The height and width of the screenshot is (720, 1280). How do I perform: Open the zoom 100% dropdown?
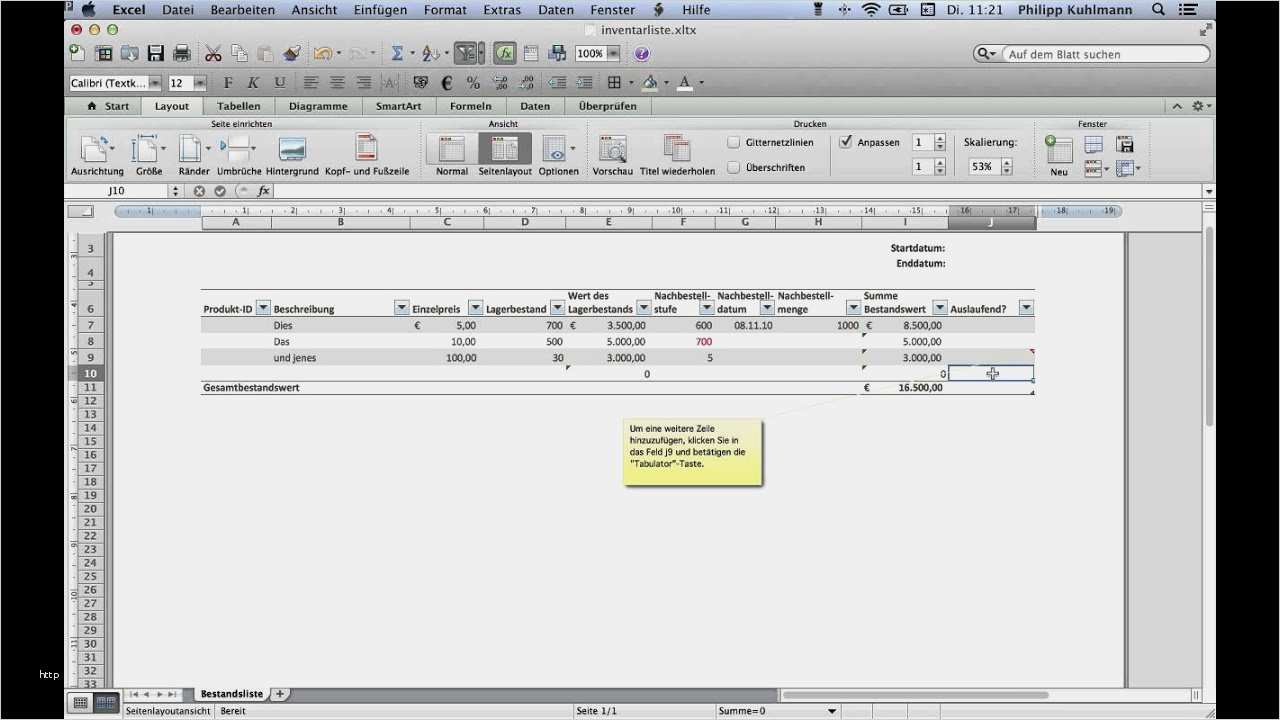click(613, 53)
